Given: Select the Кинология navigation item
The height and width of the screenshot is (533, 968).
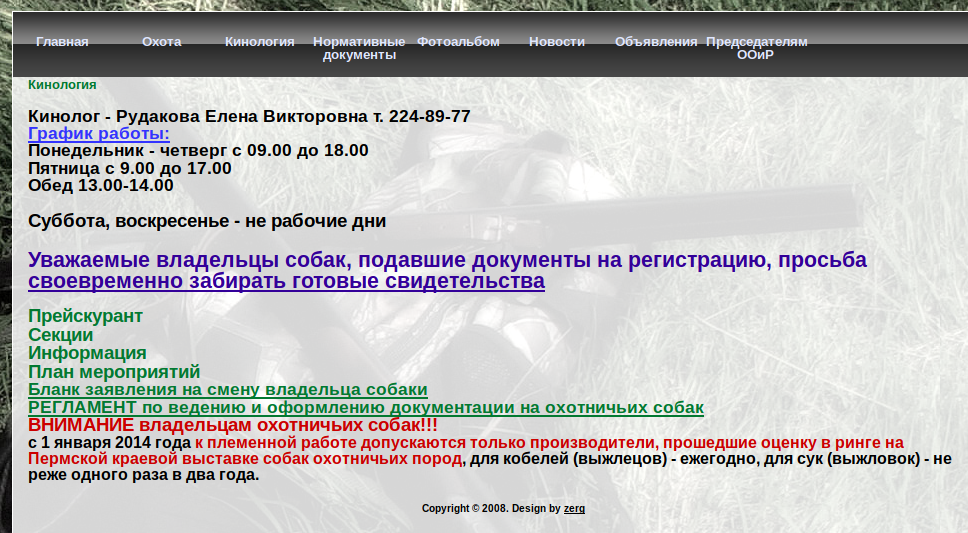Looking at the screenshot, I should [x=259, y=42].
